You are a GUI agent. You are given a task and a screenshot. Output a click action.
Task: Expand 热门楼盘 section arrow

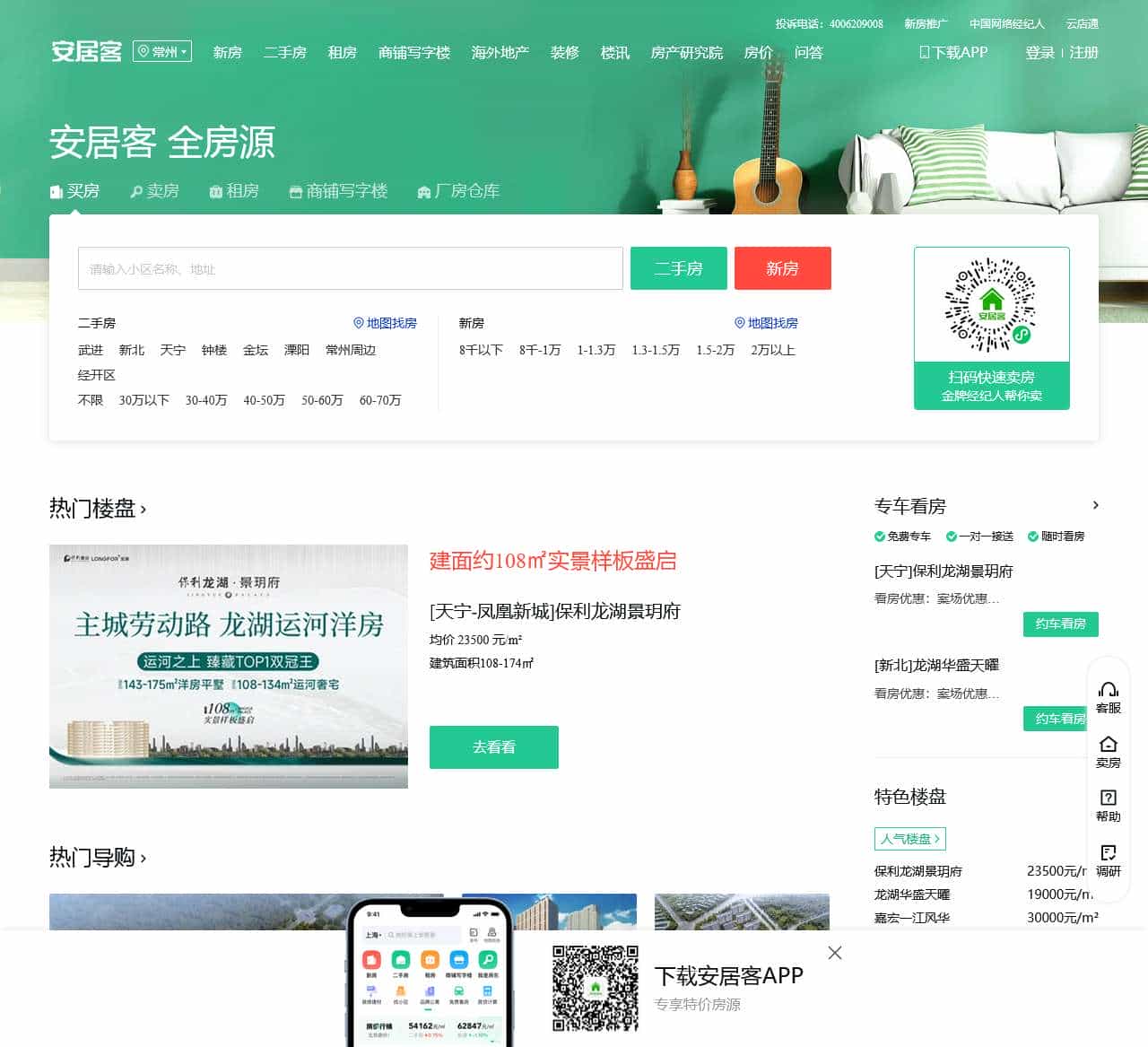143,510
